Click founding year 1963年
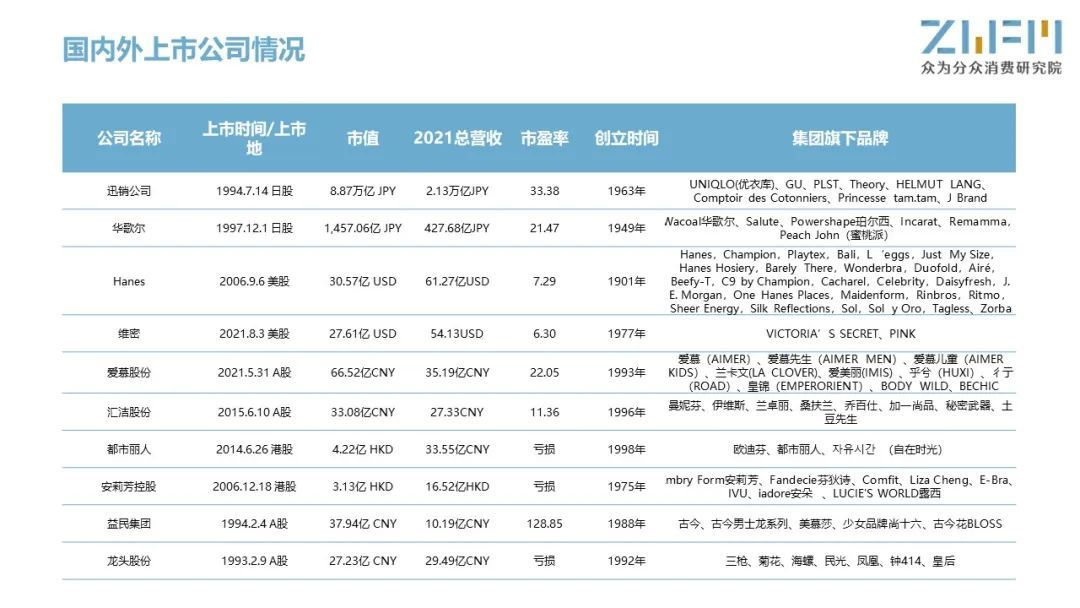Image resolution: width=1080 pixels, height=608 pixels. point(627,191)
